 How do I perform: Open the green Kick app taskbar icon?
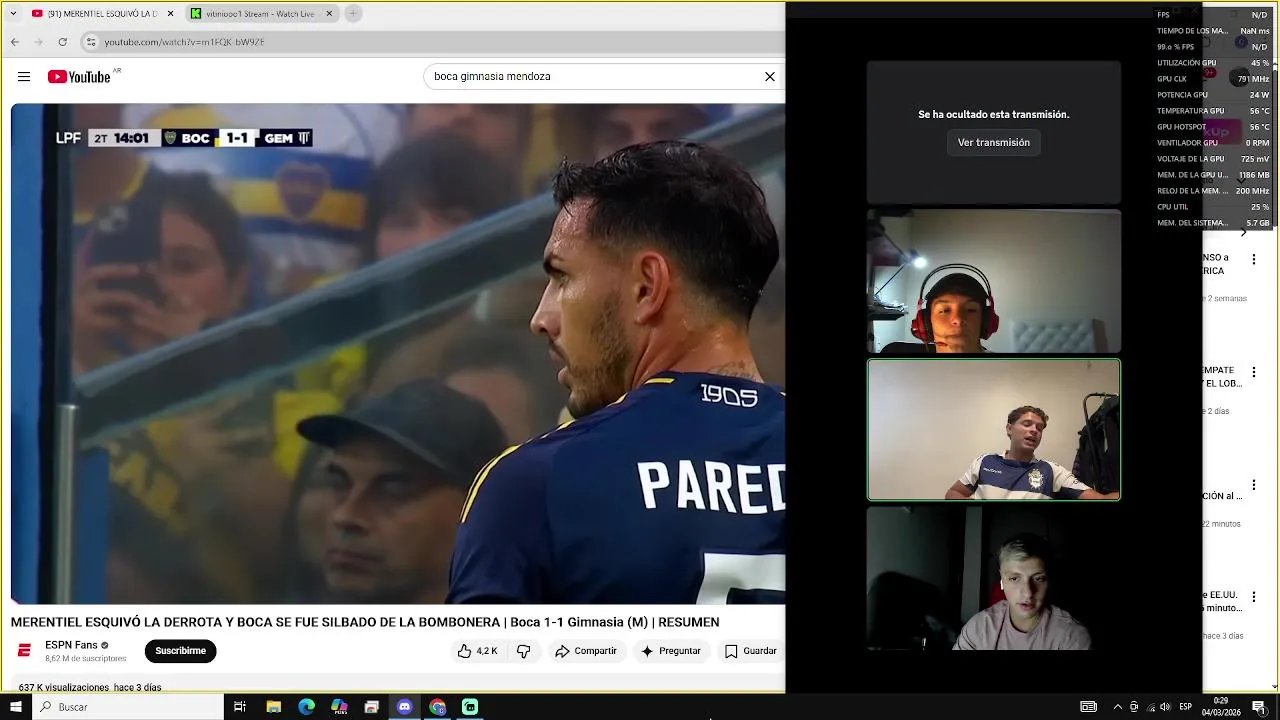coord(470,707)
